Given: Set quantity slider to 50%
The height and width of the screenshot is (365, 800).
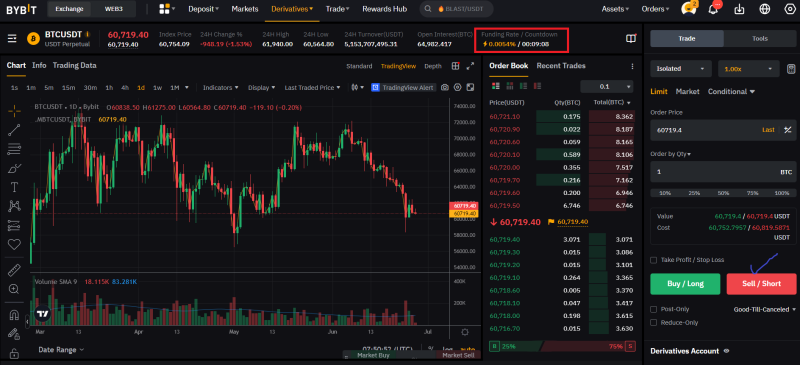Looking at the screenshot, I should pyautogui.click(x=723, y=193).
